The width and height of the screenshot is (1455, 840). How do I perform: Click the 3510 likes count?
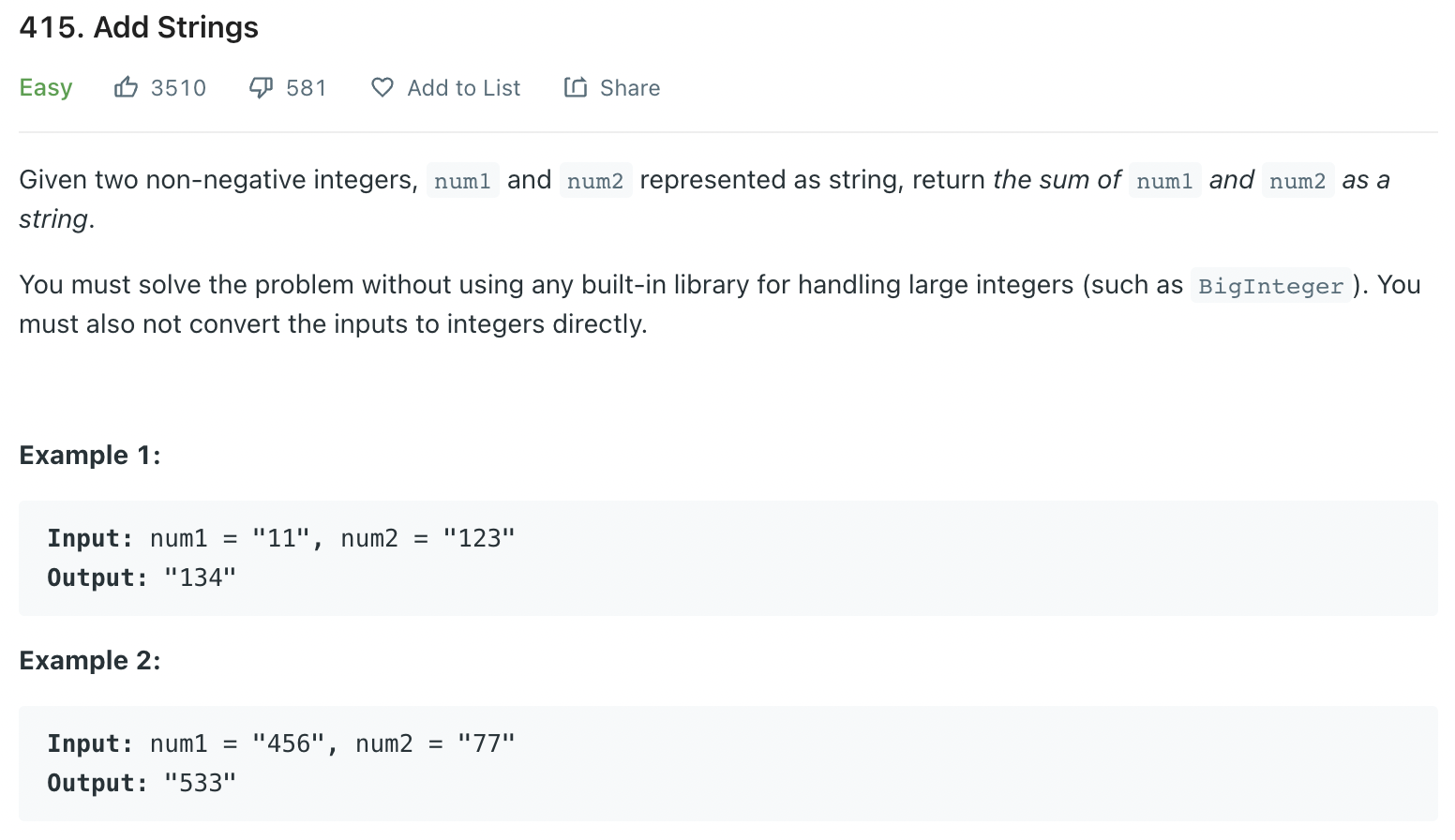178,88
